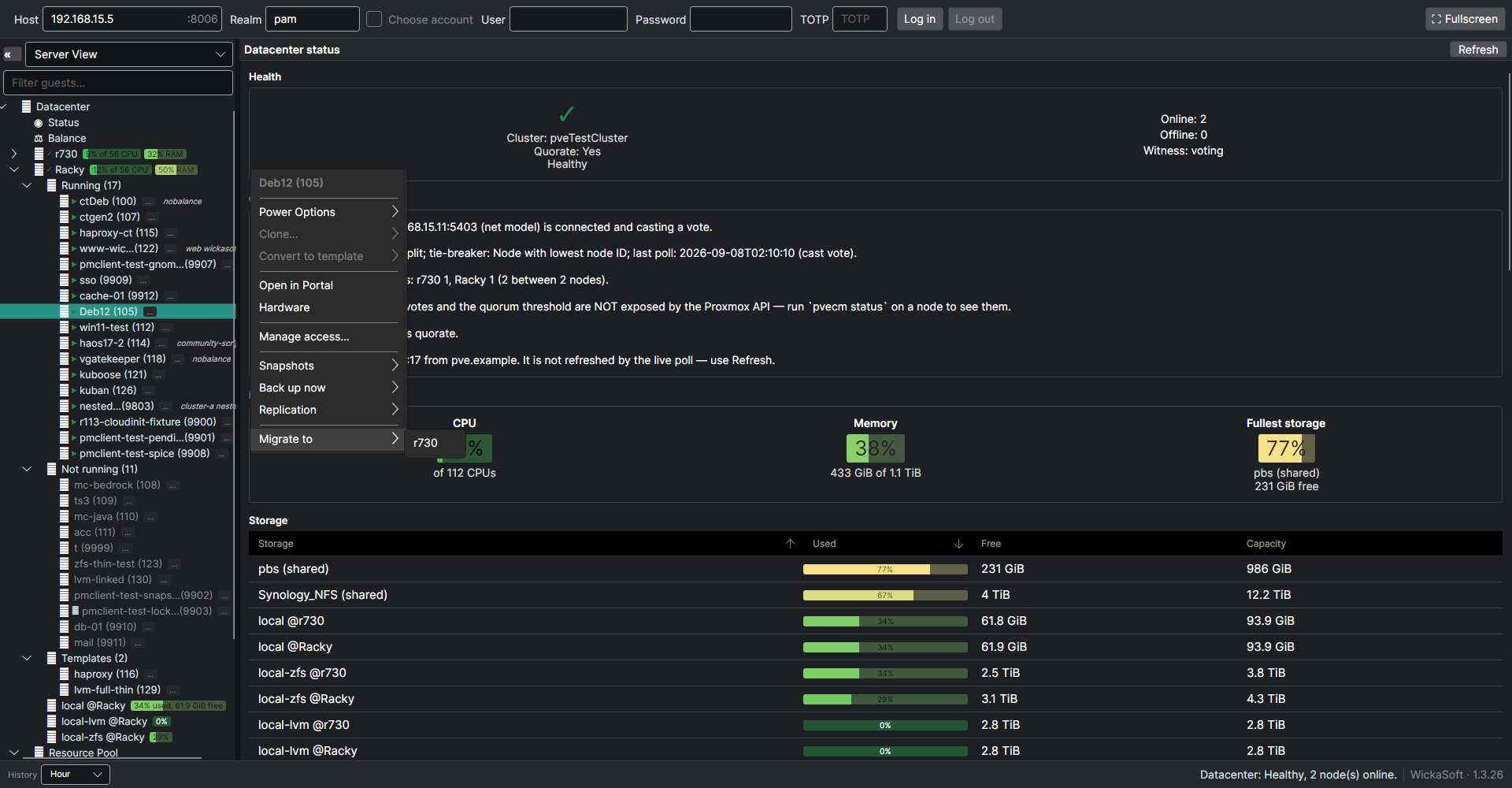Click the descending sort arrow beside Used column
1512x788 pixels.
[x=958, y=544]
